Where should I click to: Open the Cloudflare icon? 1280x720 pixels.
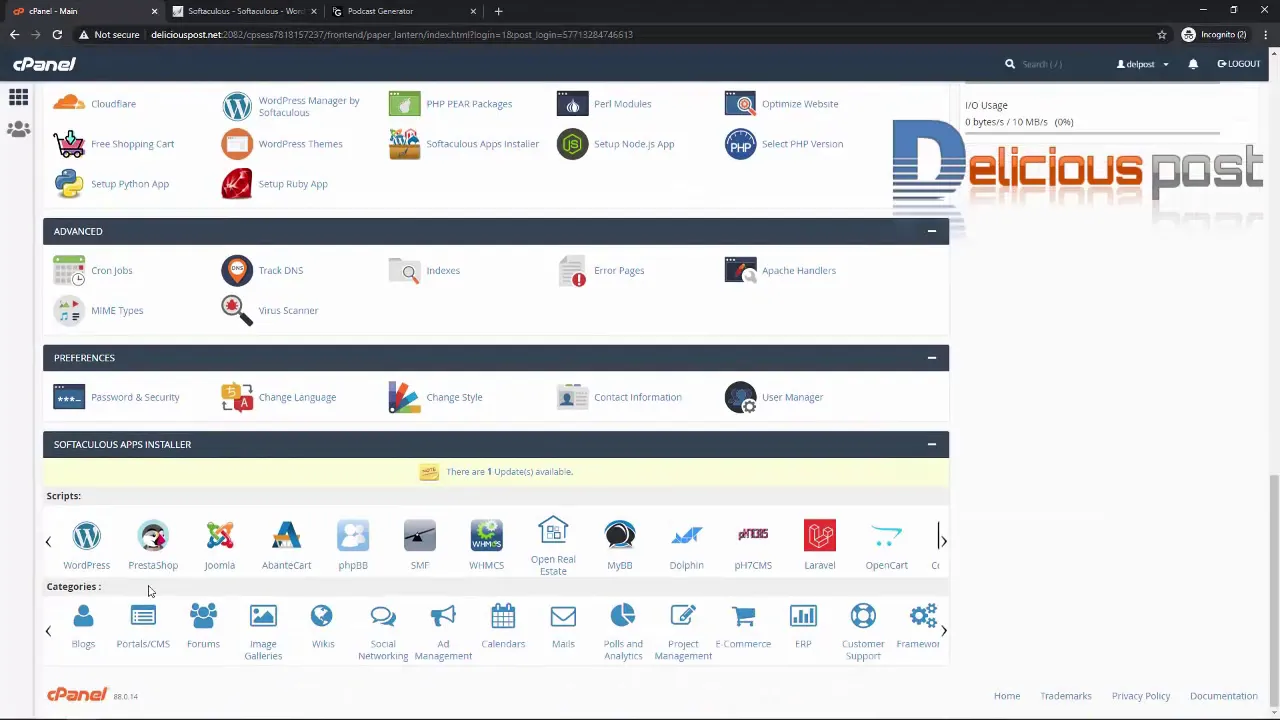point(69,104)
